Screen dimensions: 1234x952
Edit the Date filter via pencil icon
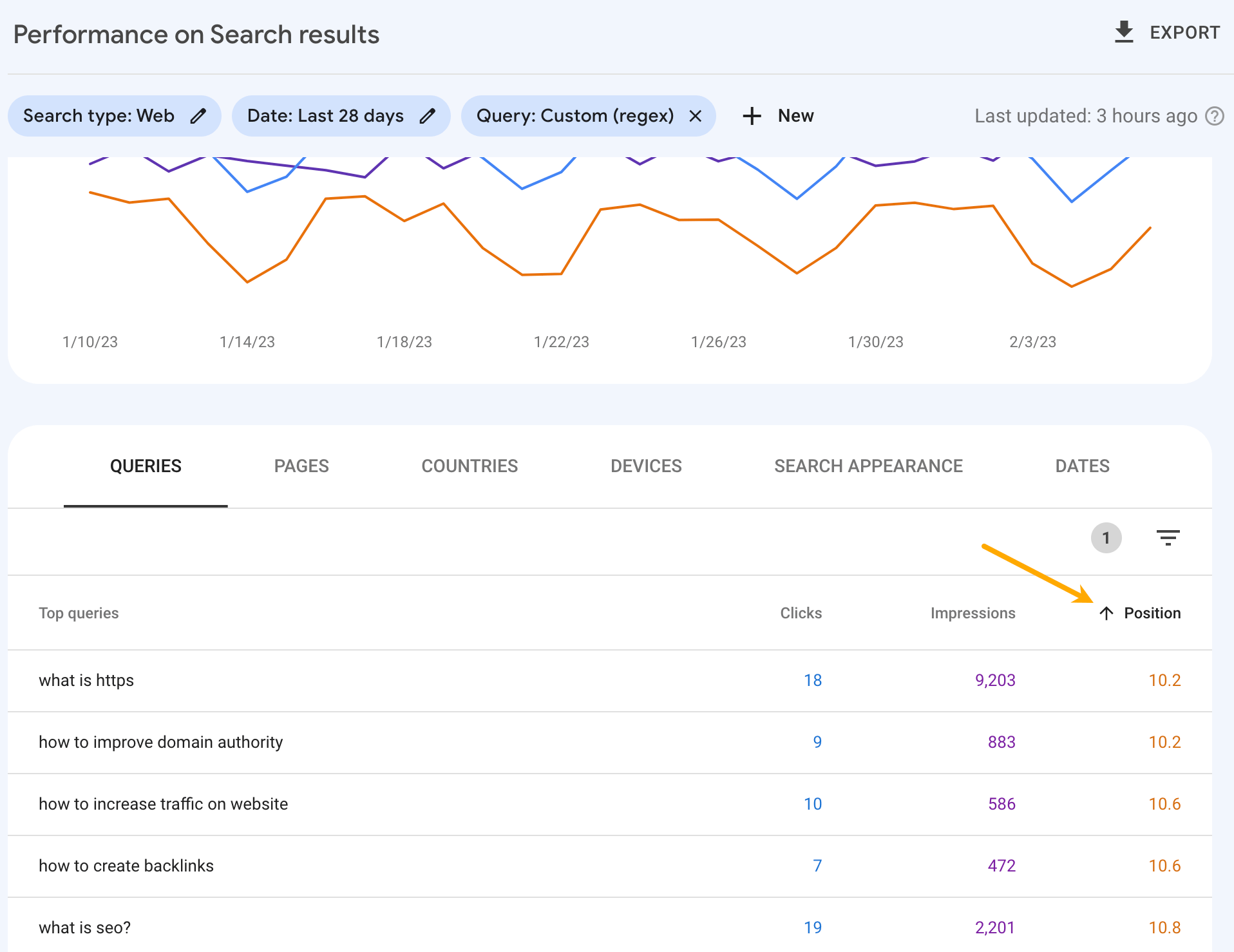pos(428,116)
